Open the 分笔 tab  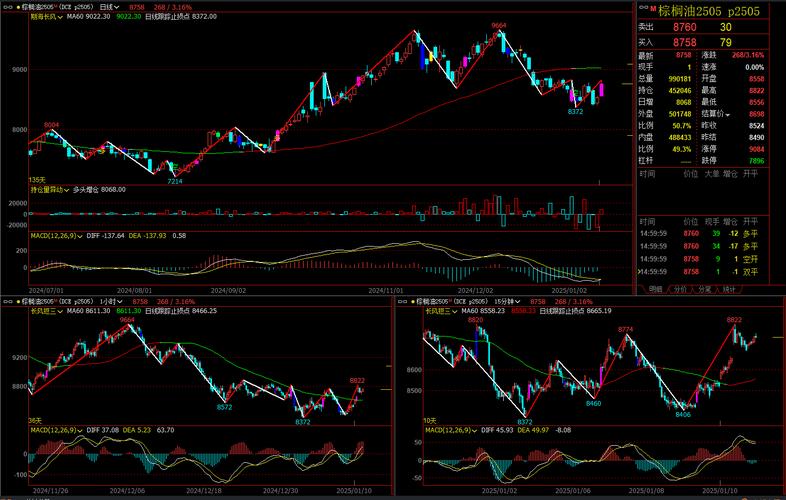705,289
